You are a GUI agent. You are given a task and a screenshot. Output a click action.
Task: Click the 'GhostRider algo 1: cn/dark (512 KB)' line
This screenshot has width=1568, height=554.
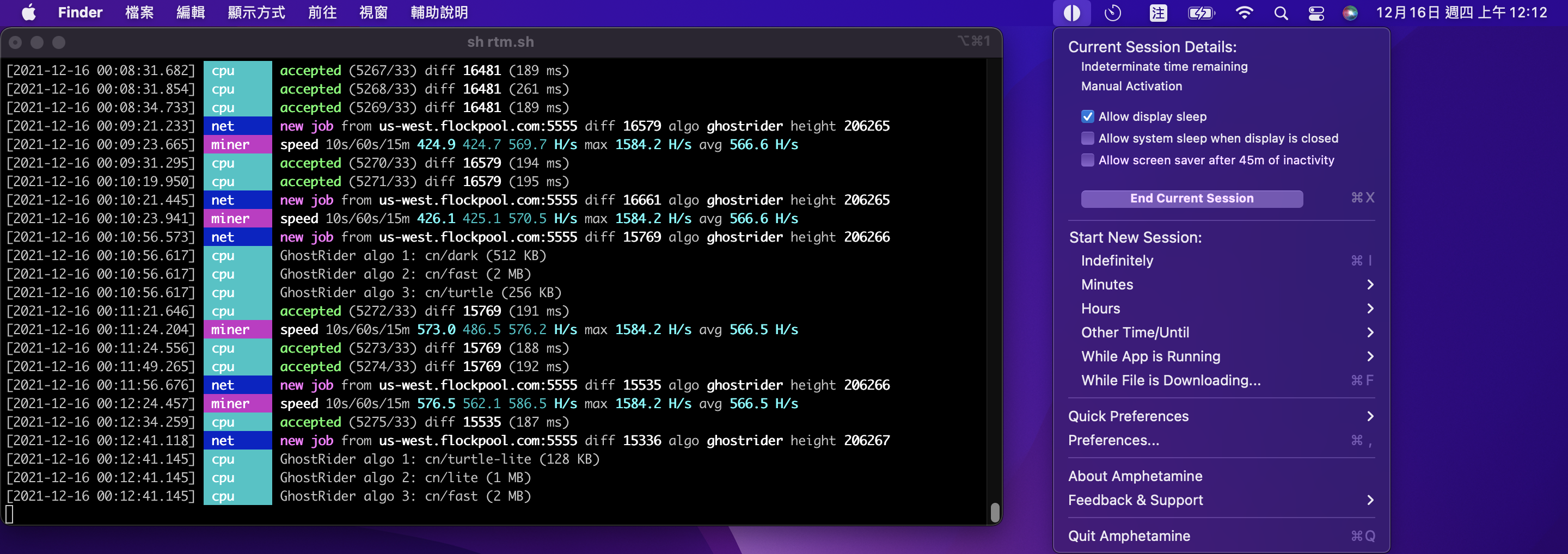(x=413, y=255)
